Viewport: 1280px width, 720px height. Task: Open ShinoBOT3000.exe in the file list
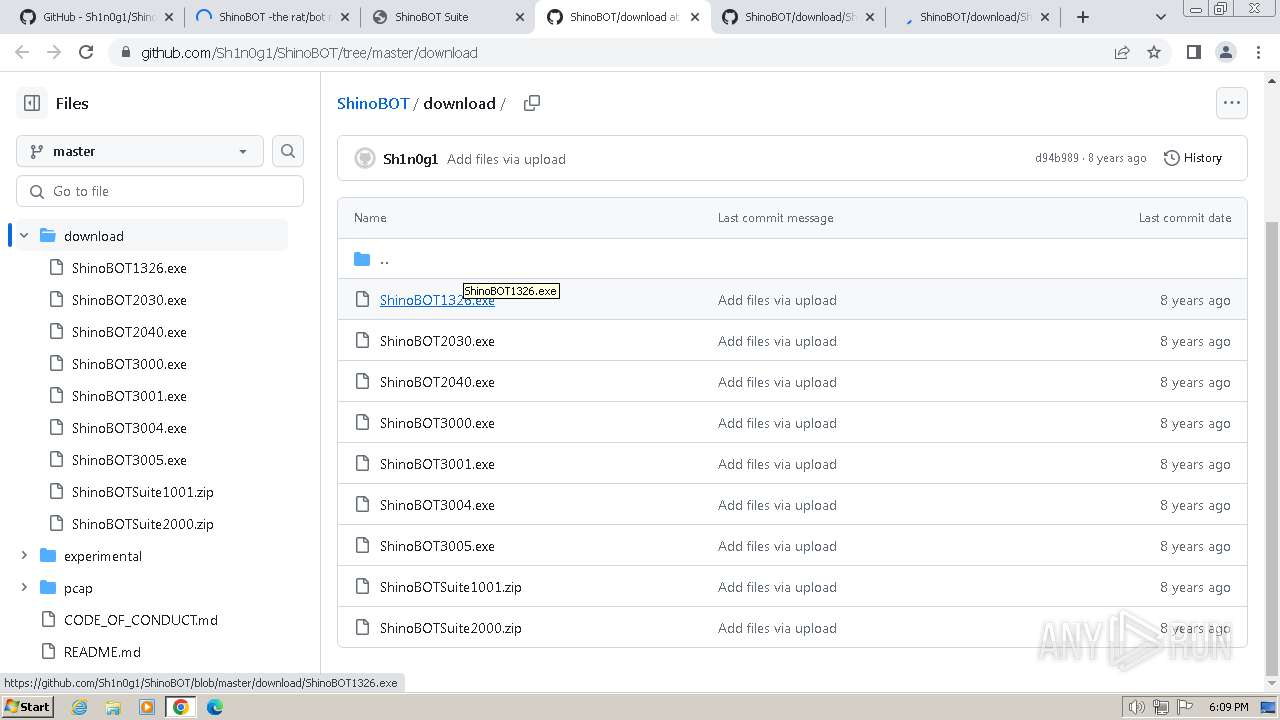coord(437,423)
